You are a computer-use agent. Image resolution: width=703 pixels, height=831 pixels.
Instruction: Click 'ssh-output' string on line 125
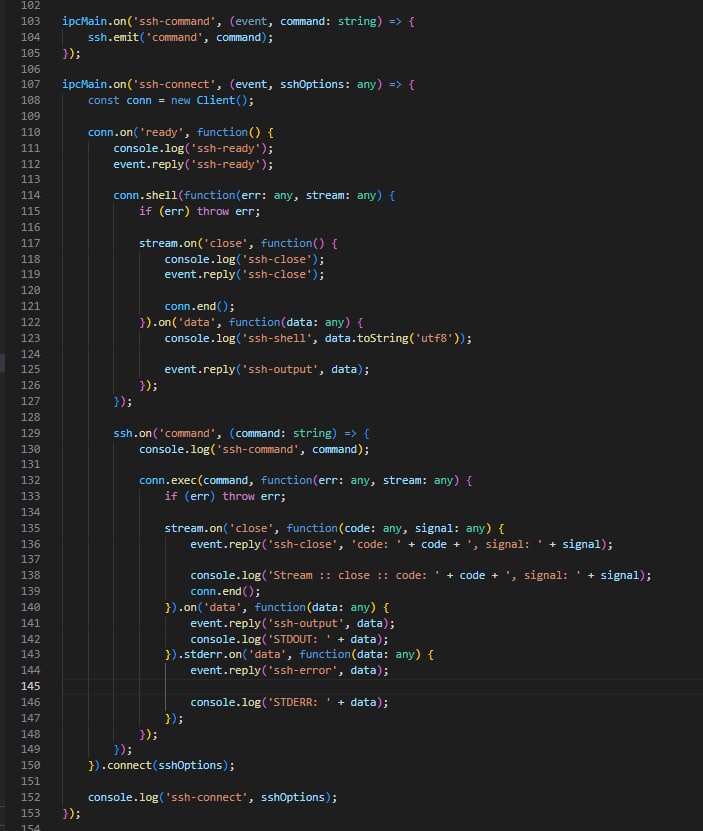click(280, 369)
